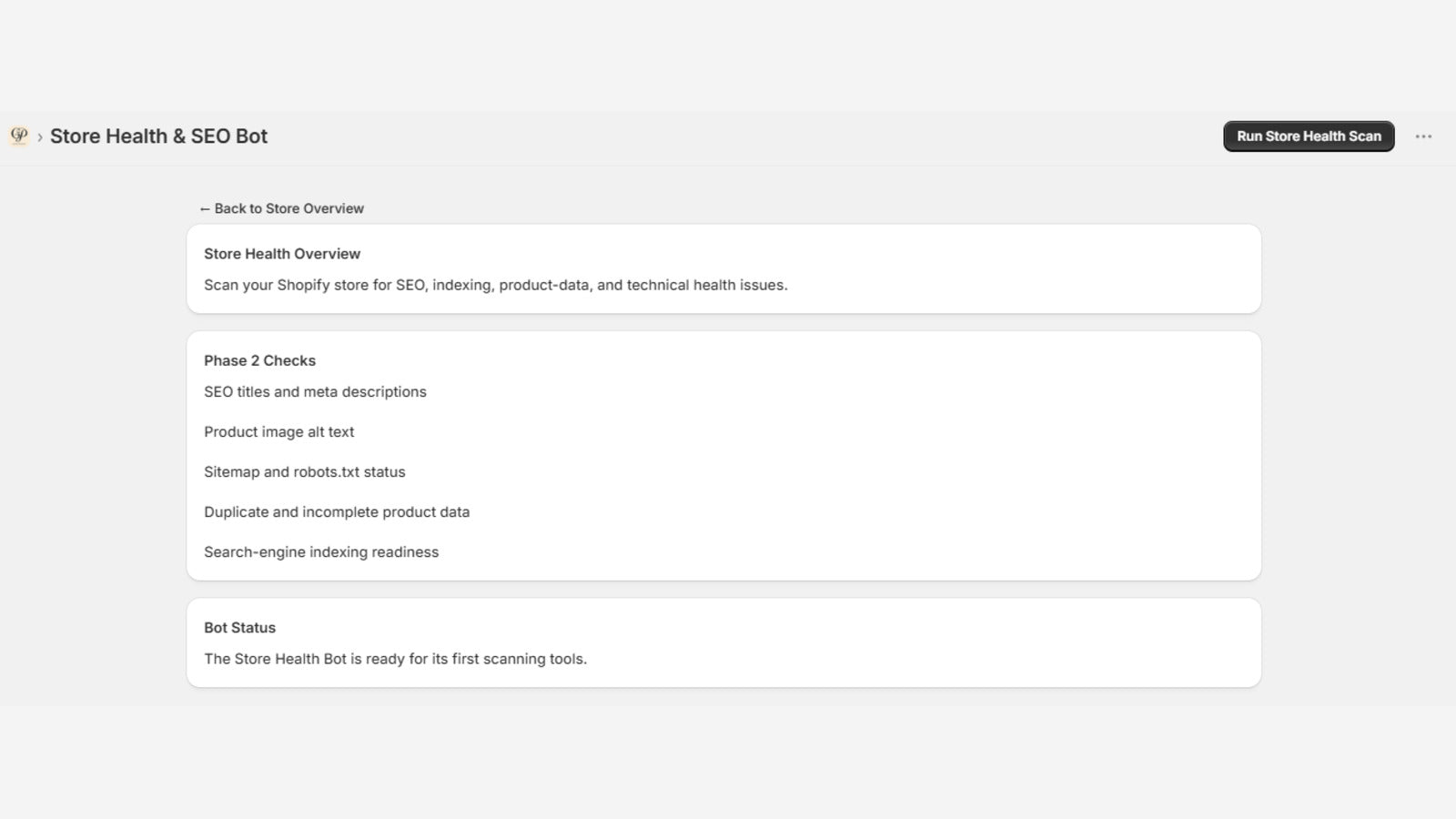
Task: Click Duplicate and incomplete product data item
Action: pos(337,511)
